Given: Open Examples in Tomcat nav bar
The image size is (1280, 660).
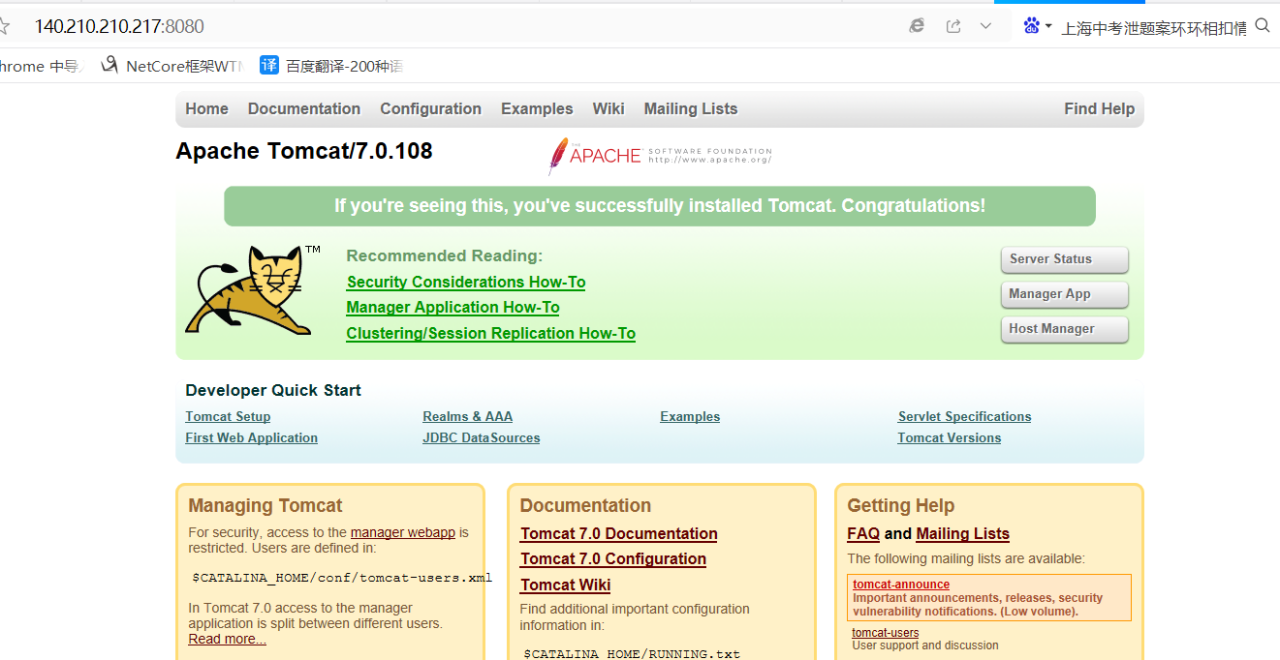Looking at the screenshot, I should coord(537,109).
